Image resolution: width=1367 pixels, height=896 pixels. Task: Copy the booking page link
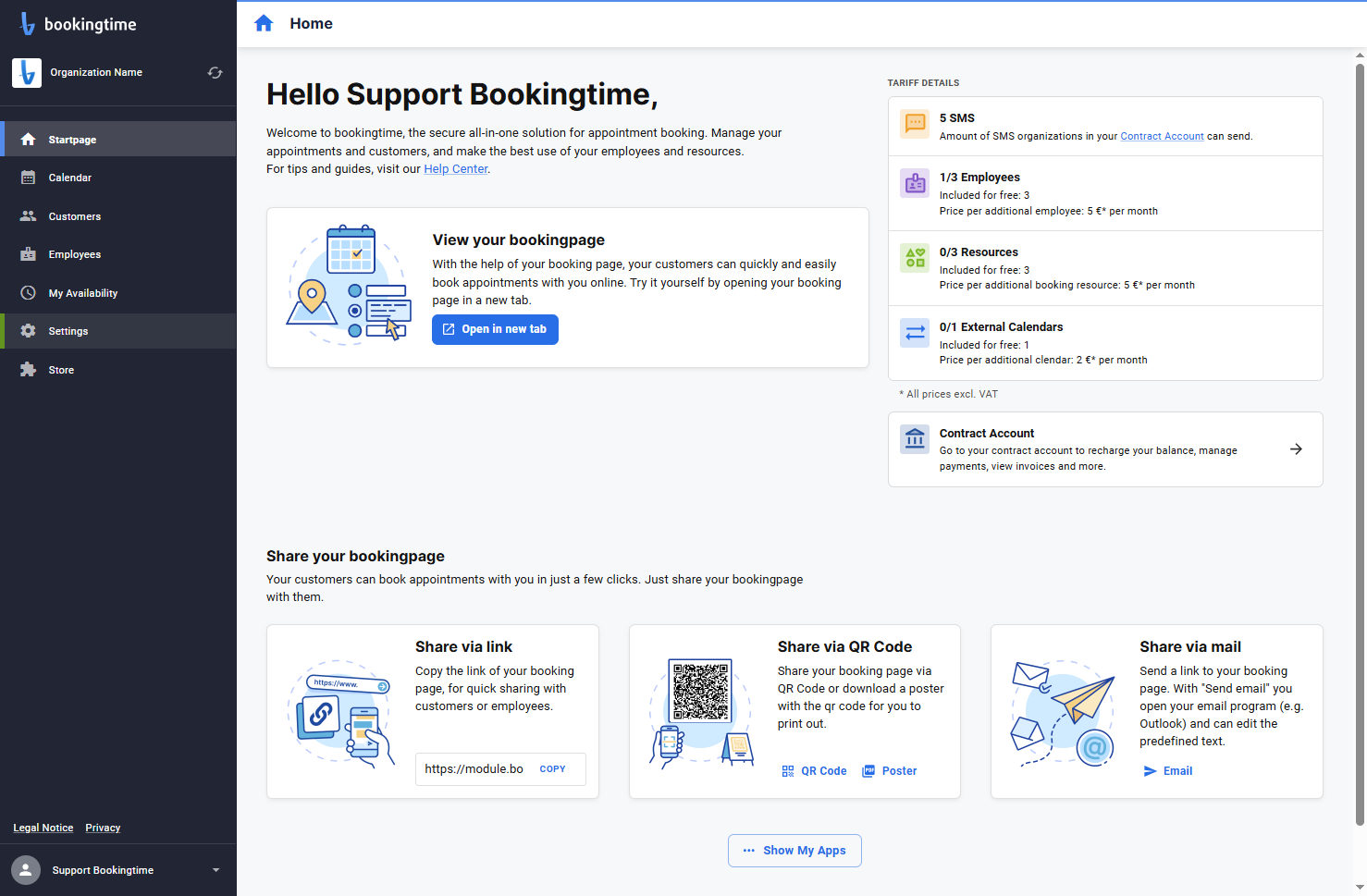coord(552,769)
